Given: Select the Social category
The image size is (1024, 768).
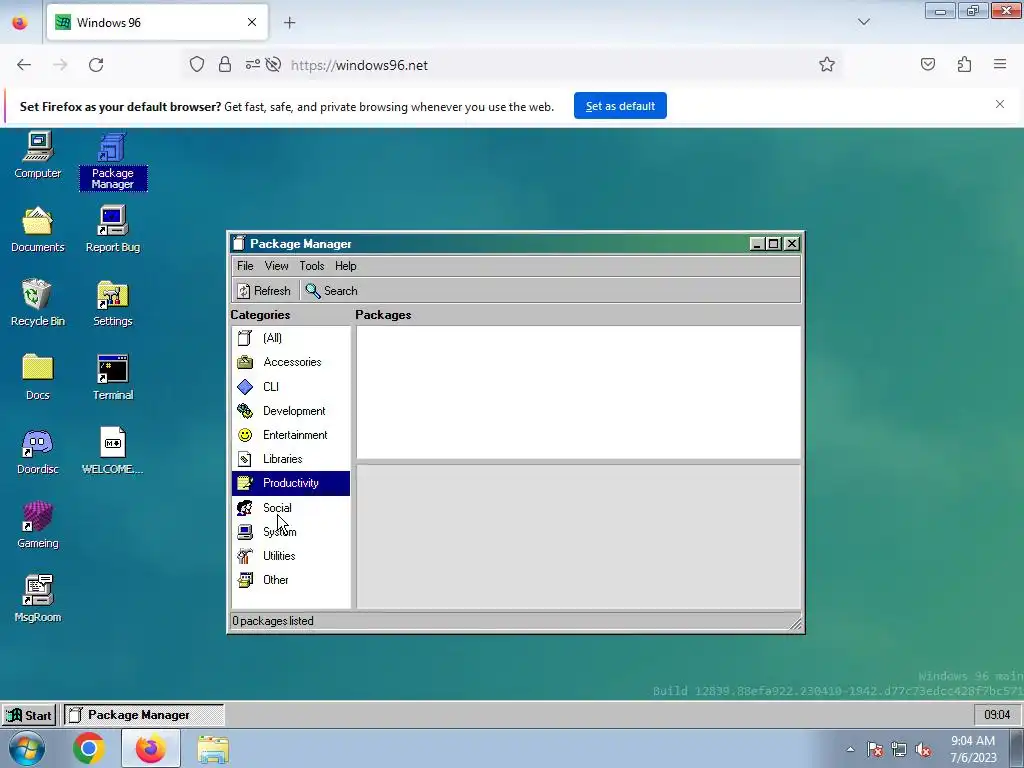Looking at the screenshot, I should [x=291, y=507].
